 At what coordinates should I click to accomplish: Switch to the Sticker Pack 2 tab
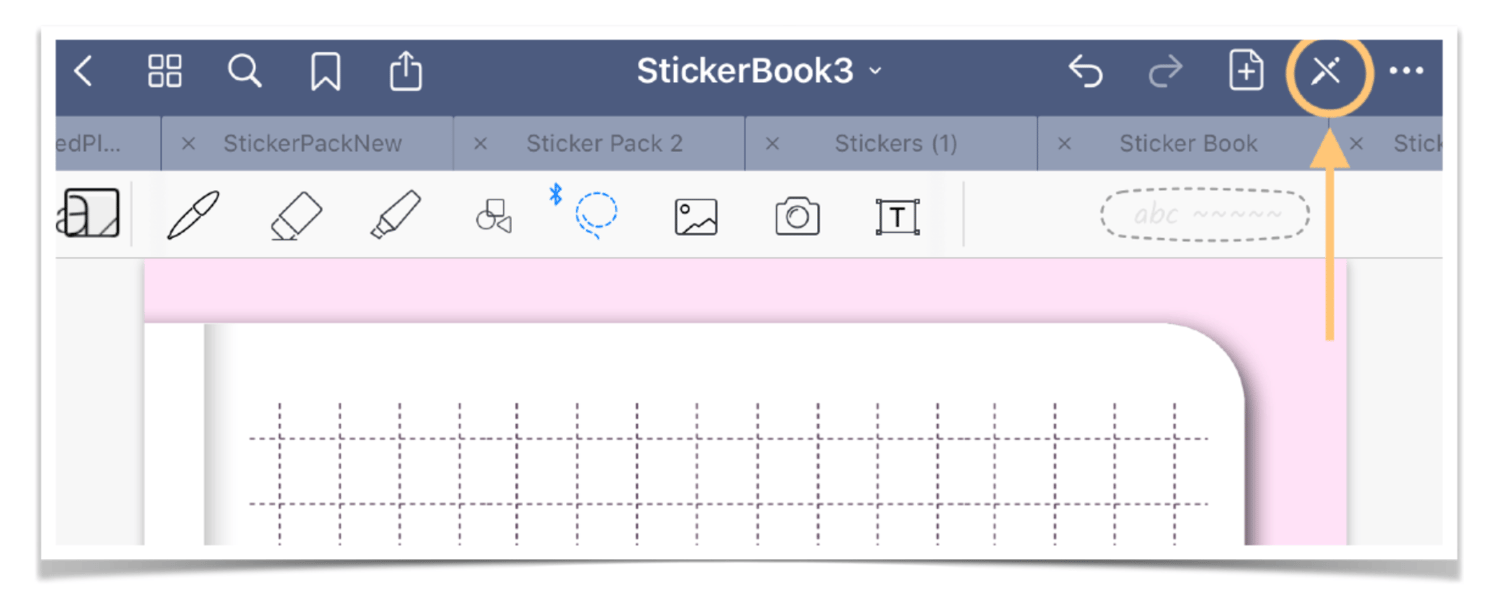(x=605, y=144)
